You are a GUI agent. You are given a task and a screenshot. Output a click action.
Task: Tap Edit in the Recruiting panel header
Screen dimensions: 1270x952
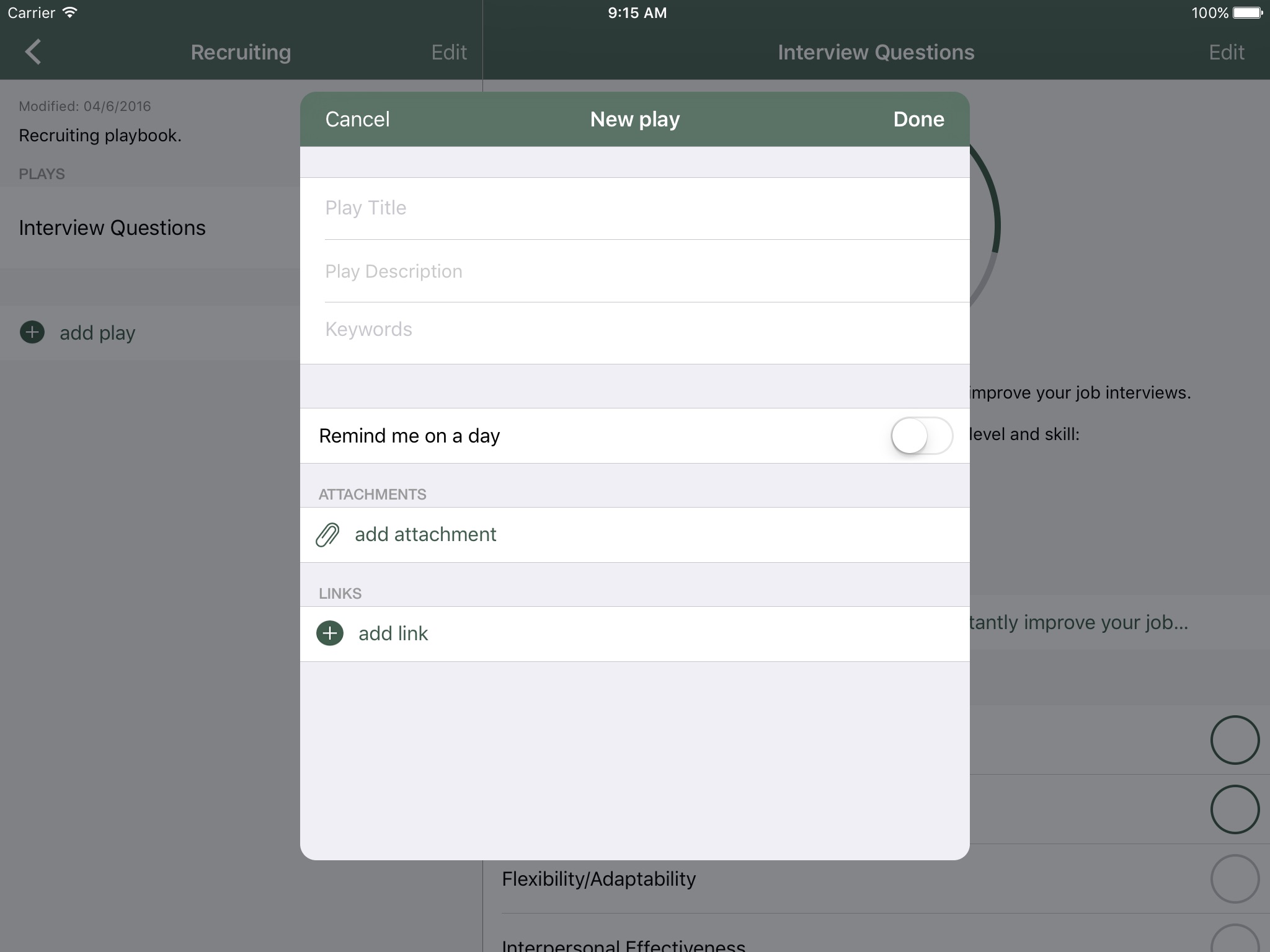(449, 52)
